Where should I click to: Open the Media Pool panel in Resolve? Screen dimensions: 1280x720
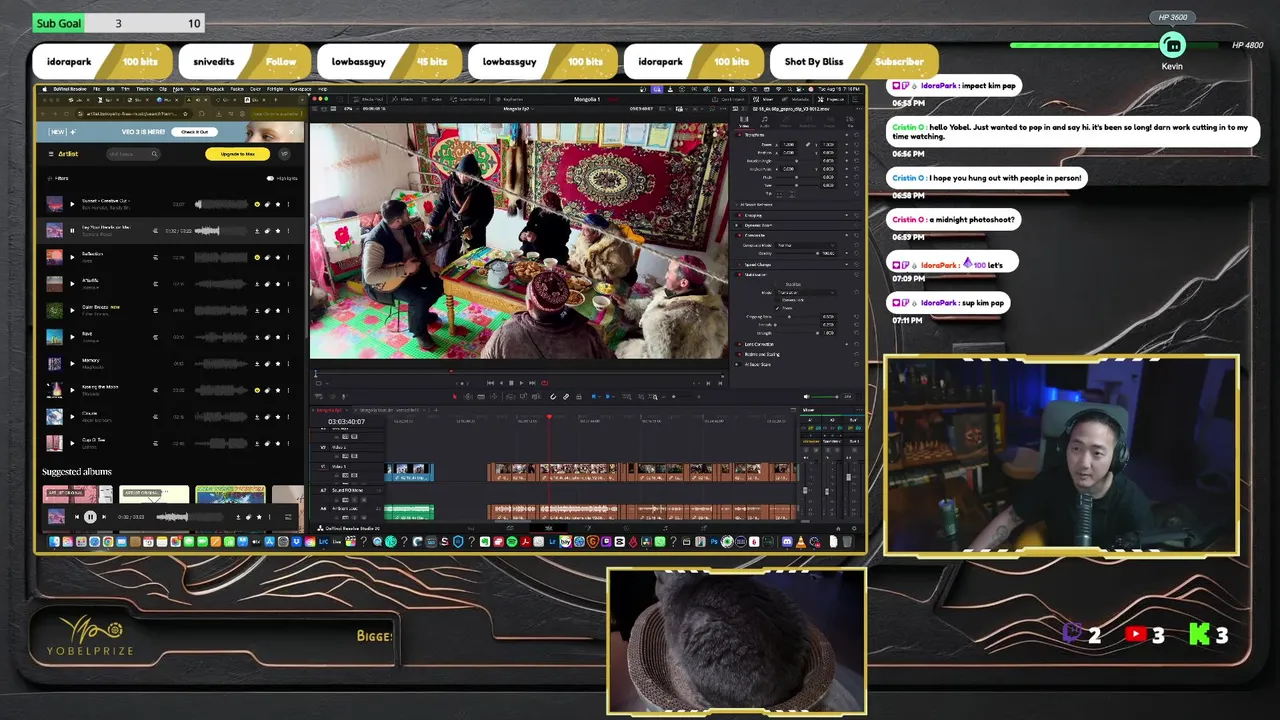pos(367,99)
